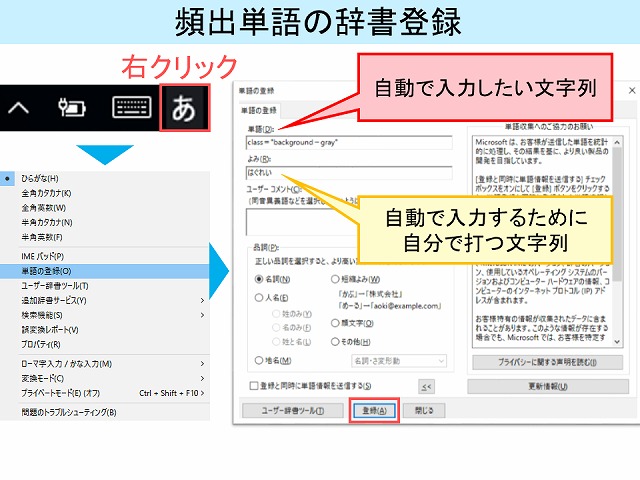Click the IME あ input mode indicator

(x=184, y=108)
